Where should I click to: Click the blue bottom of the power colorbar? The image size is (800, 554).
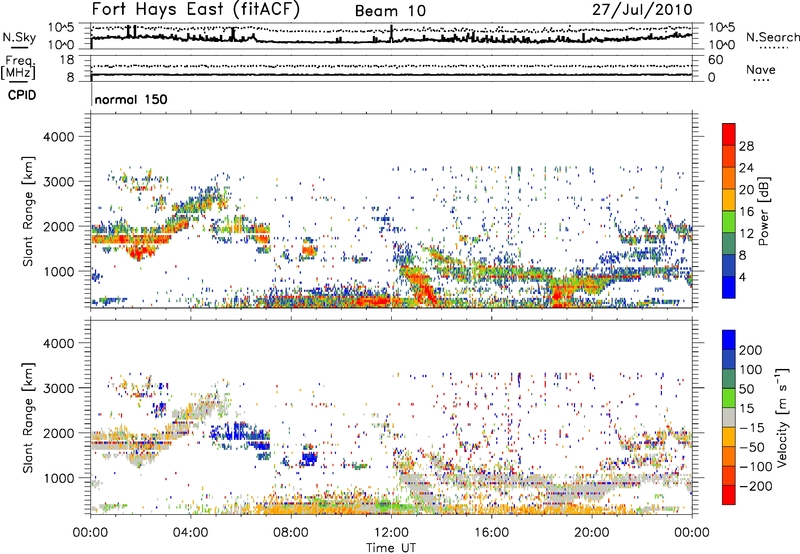coord(729,288)
